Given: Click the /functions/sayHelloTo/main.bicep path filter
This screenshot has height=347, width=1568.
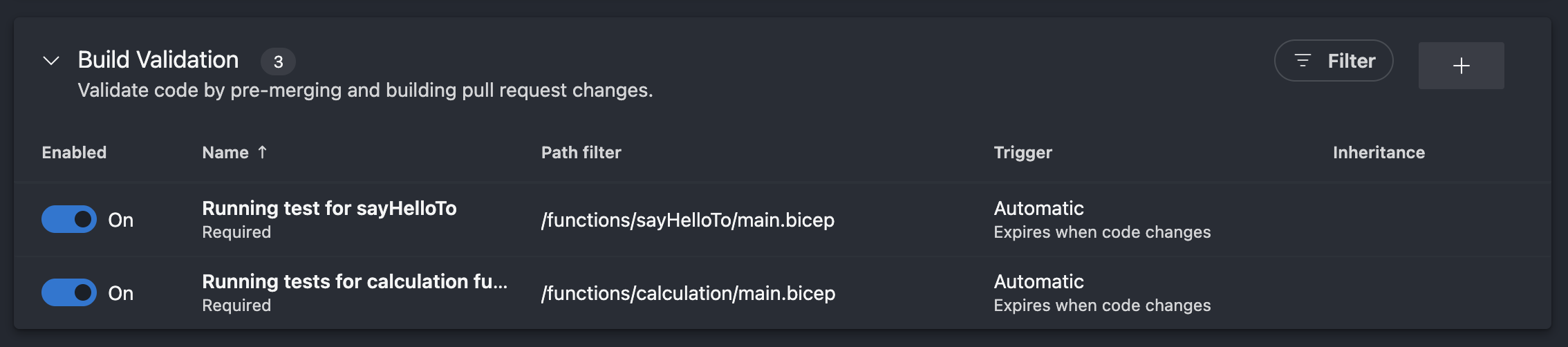Looking at the screenshot, I should [688, 221].
